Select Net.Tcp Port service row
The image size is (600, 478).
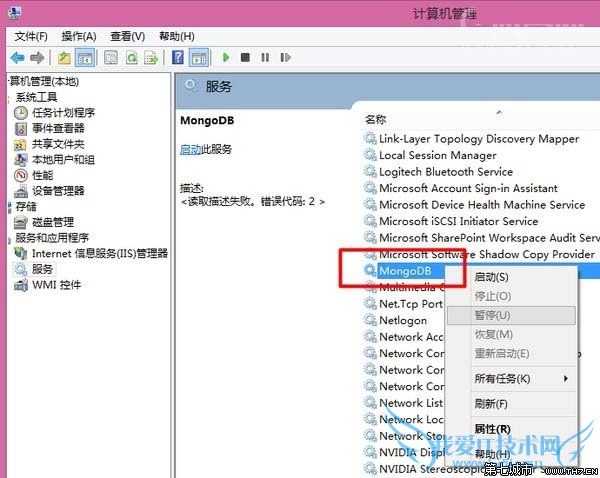tap(411, 304)
